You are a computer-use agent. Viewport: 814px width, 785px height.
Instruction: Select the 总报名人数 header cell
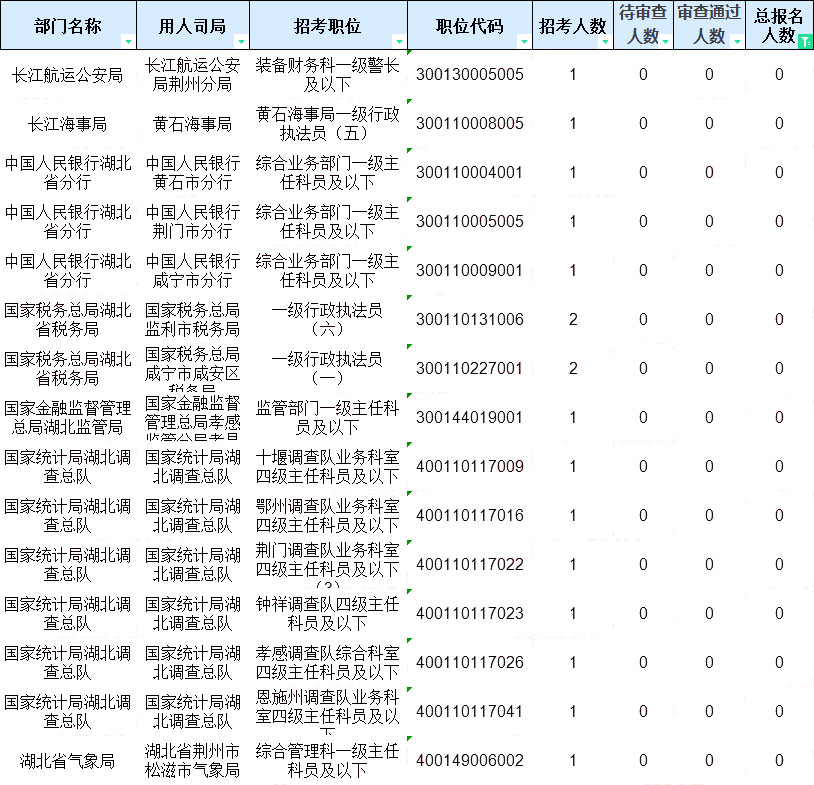[x=779, y=25]
